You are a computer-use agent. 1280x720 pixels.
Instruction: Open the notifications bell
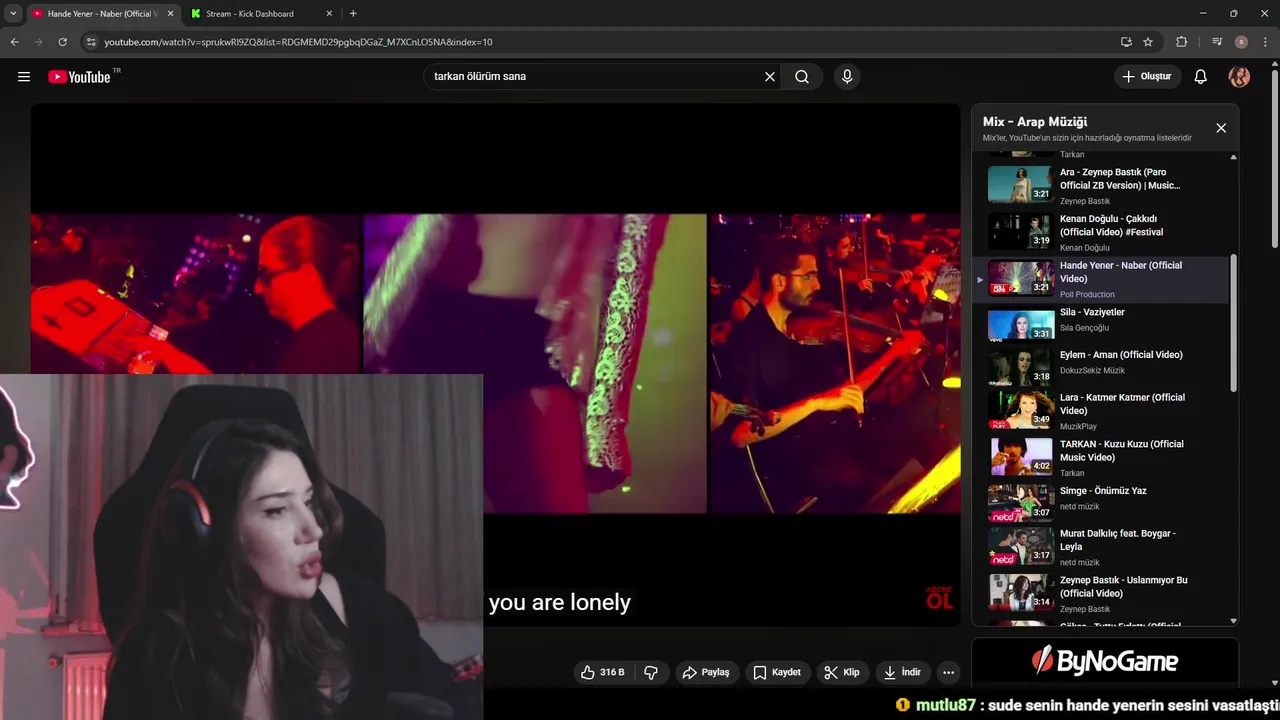(1201, 77)
